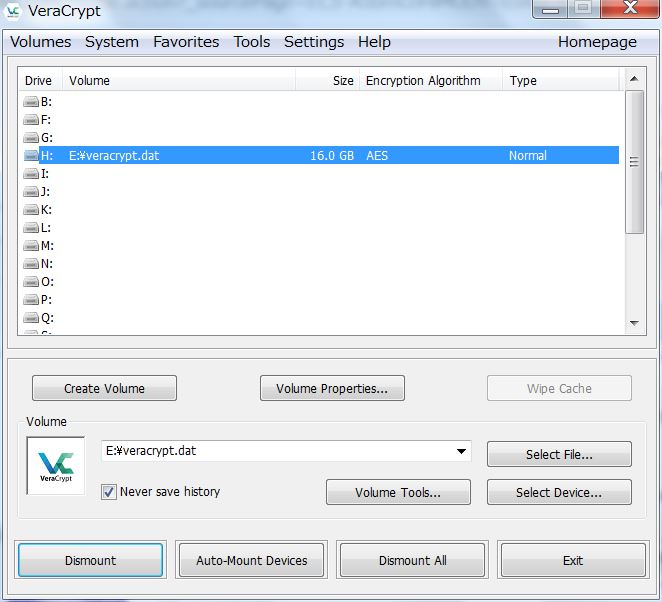Click the Select File button

[x=559, y=454]
